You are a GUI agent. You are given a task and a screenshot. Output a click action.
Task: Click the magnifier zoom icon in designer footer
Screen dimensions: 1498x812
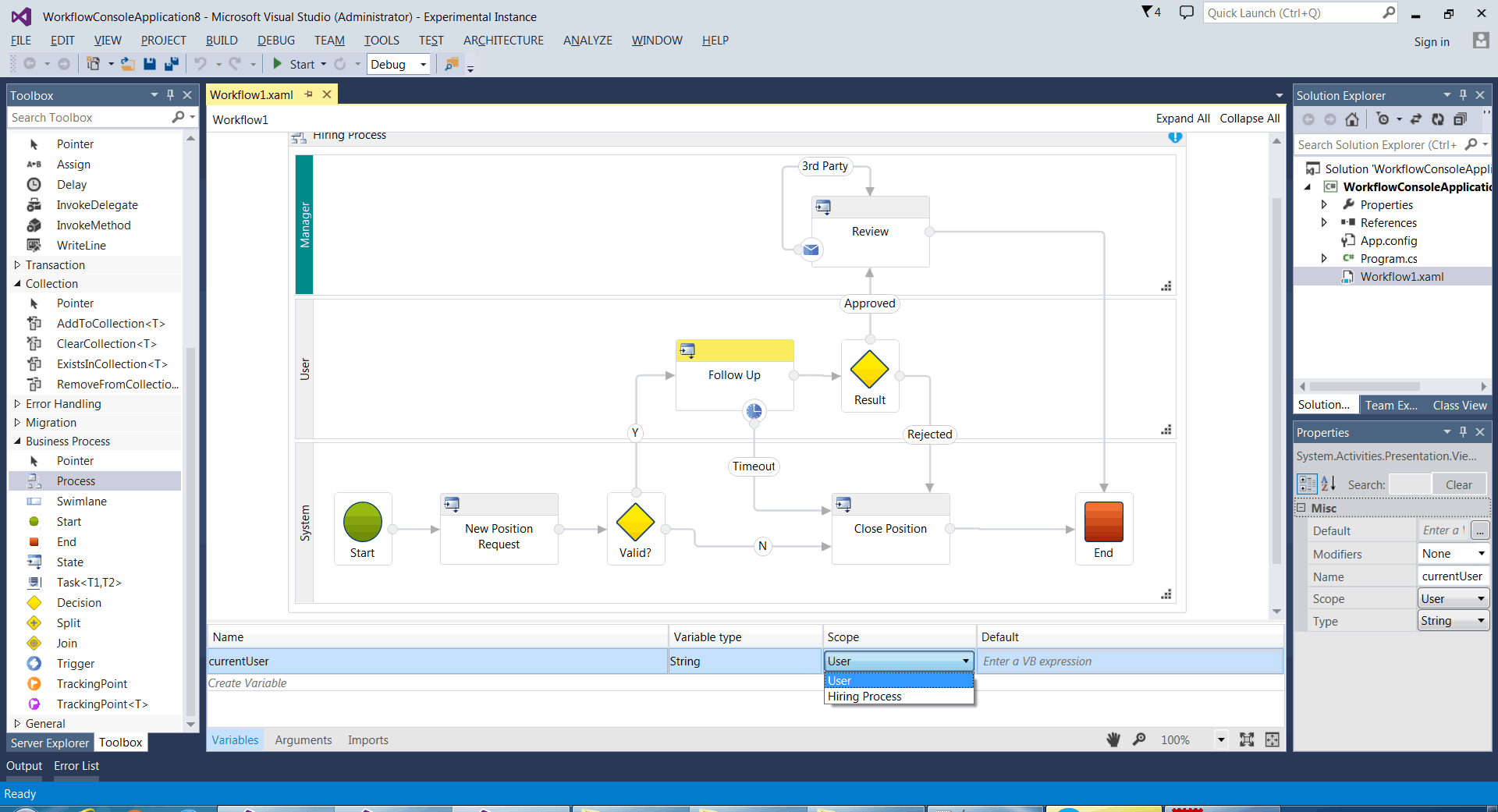click(x=1139, y=739)
